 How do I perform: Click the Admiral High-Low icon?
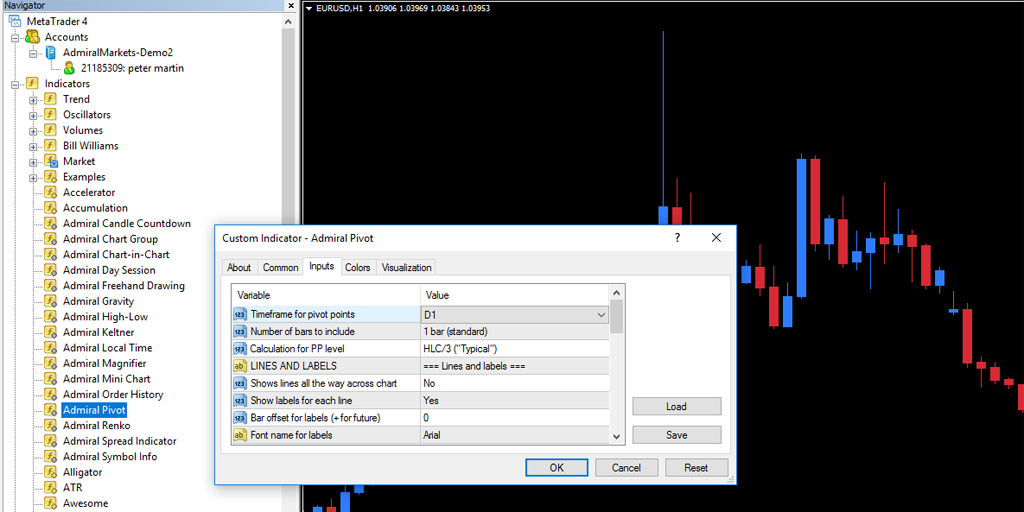52,317
